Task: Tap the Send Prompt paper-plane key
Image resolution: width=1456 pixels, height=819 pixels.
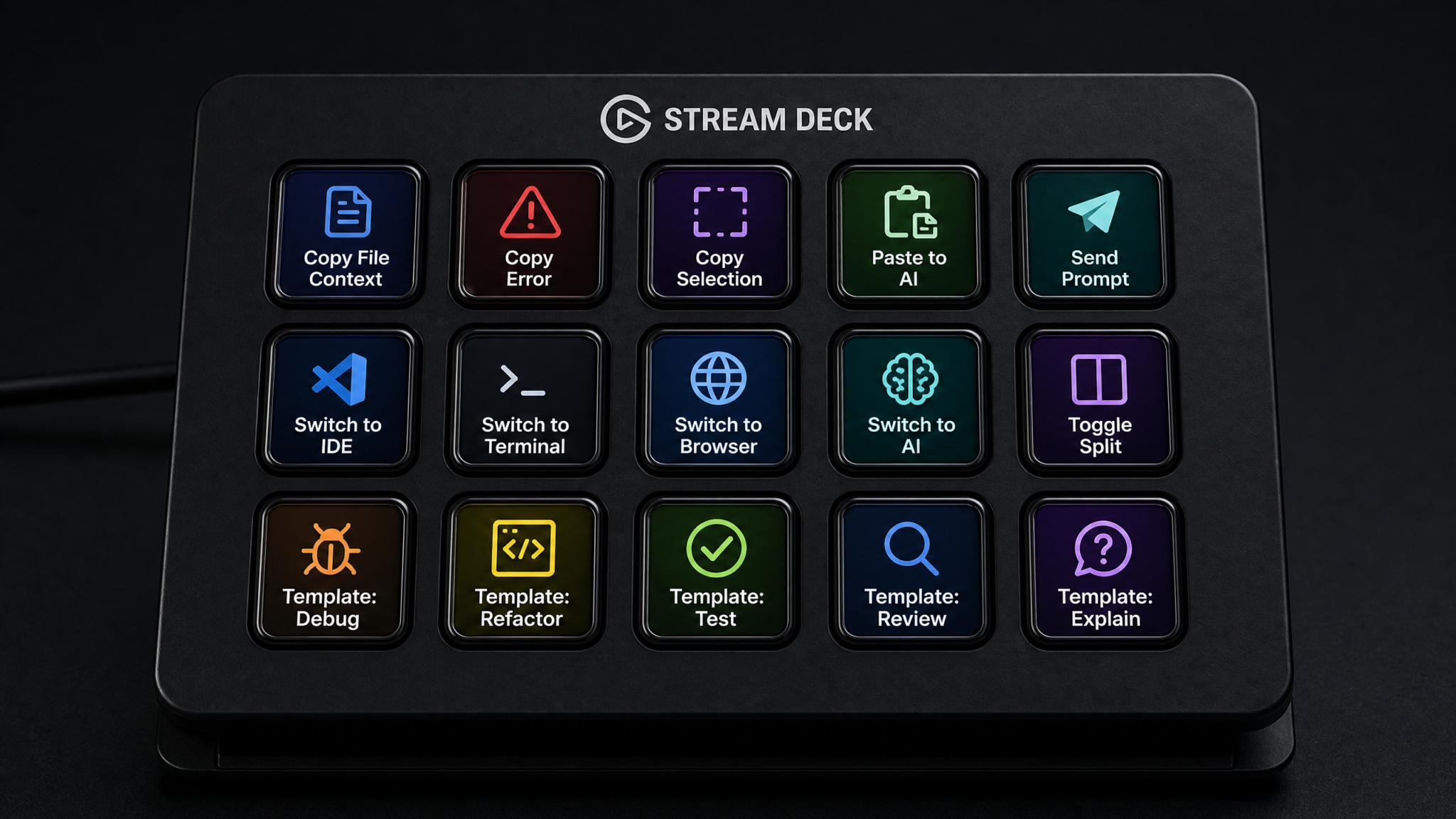Action: click(x=1094, y=234)
